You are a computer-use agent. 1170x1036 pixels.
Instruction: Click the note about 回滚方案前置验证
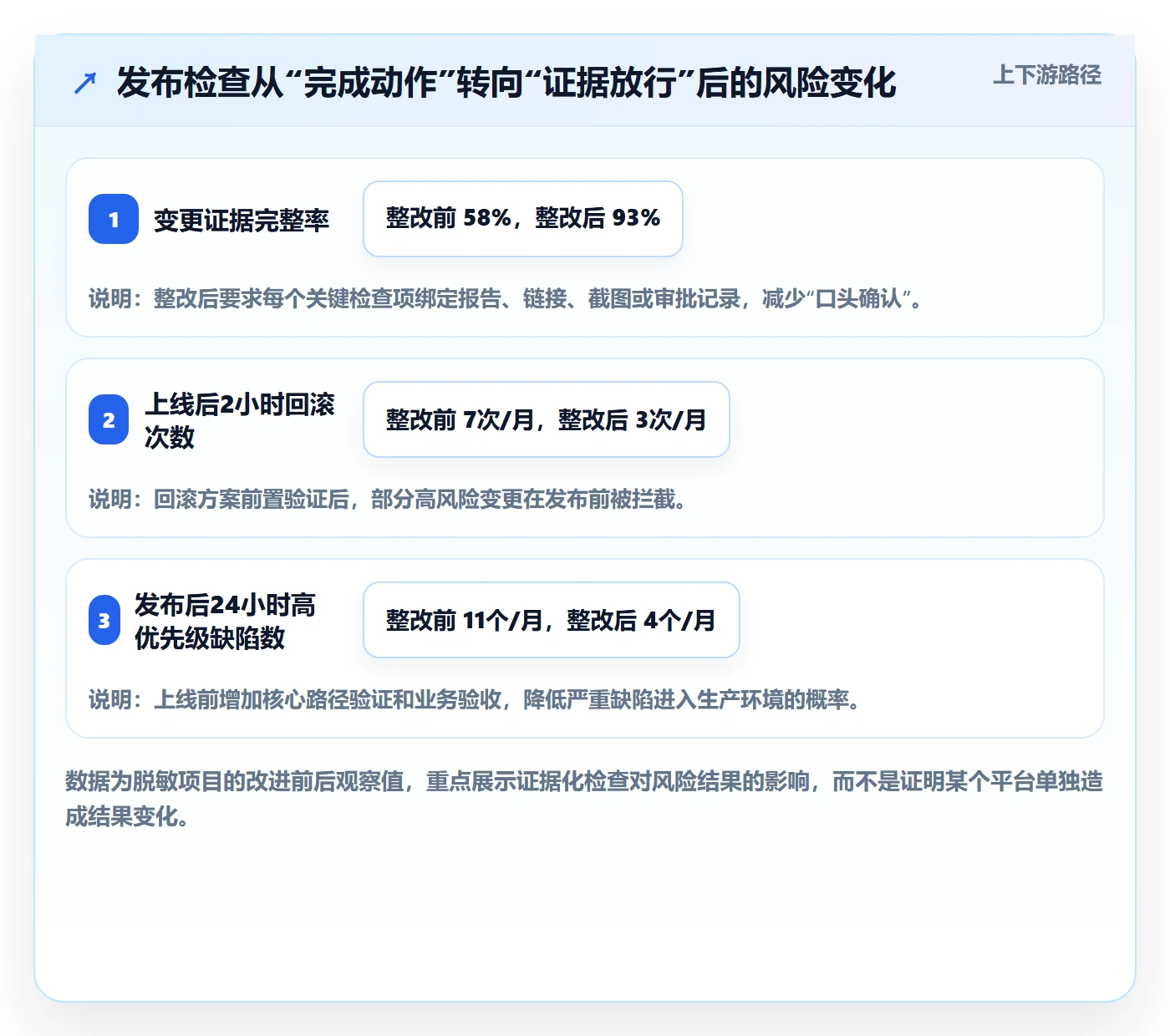(389, 499)
